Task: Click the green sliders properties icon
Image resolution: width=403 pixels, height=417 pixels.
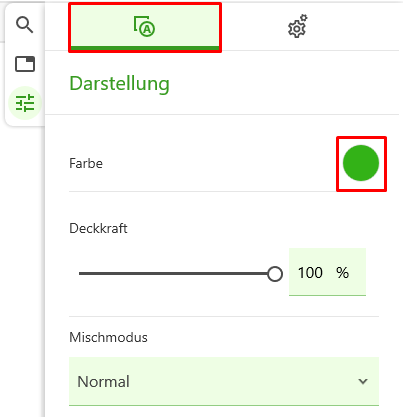Action: point(25,103)
